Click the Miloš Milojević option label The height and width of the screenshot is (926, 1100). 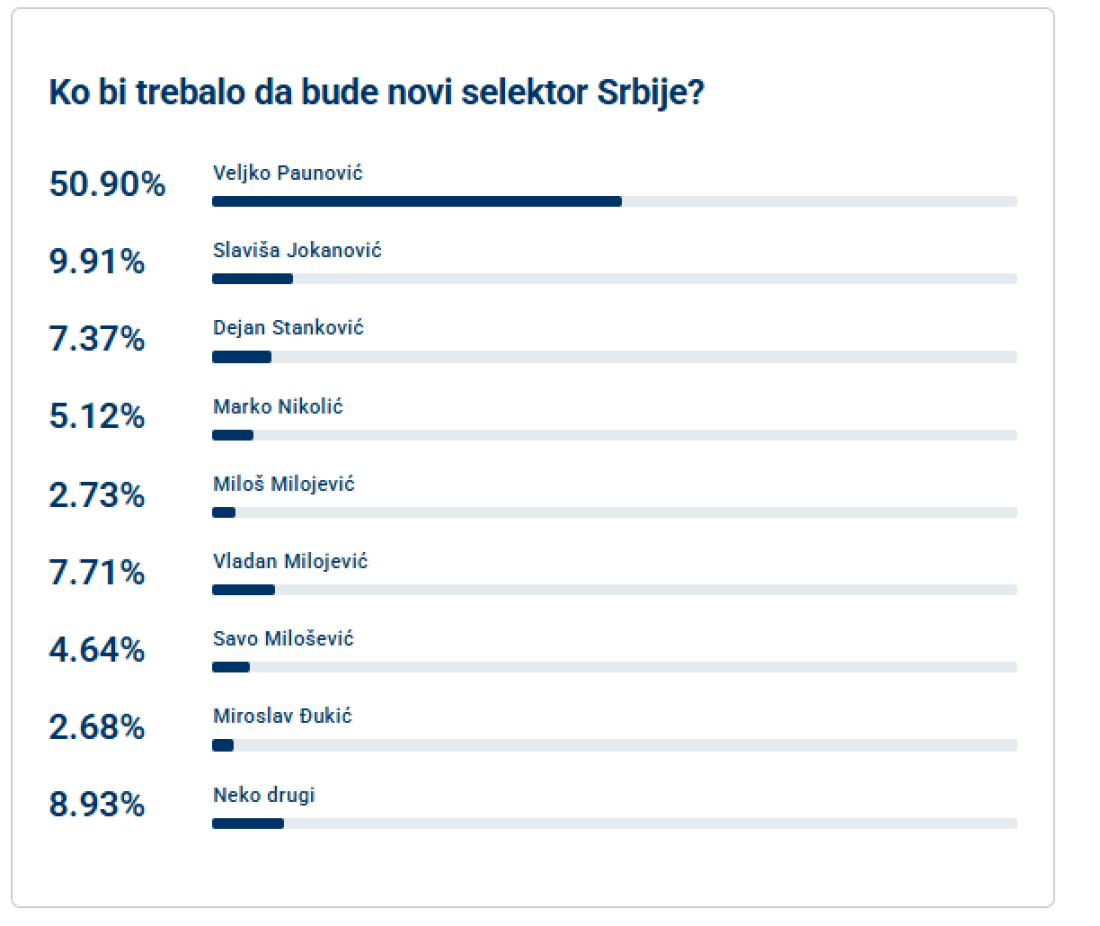pyautogui.click(x=284, y=484)
